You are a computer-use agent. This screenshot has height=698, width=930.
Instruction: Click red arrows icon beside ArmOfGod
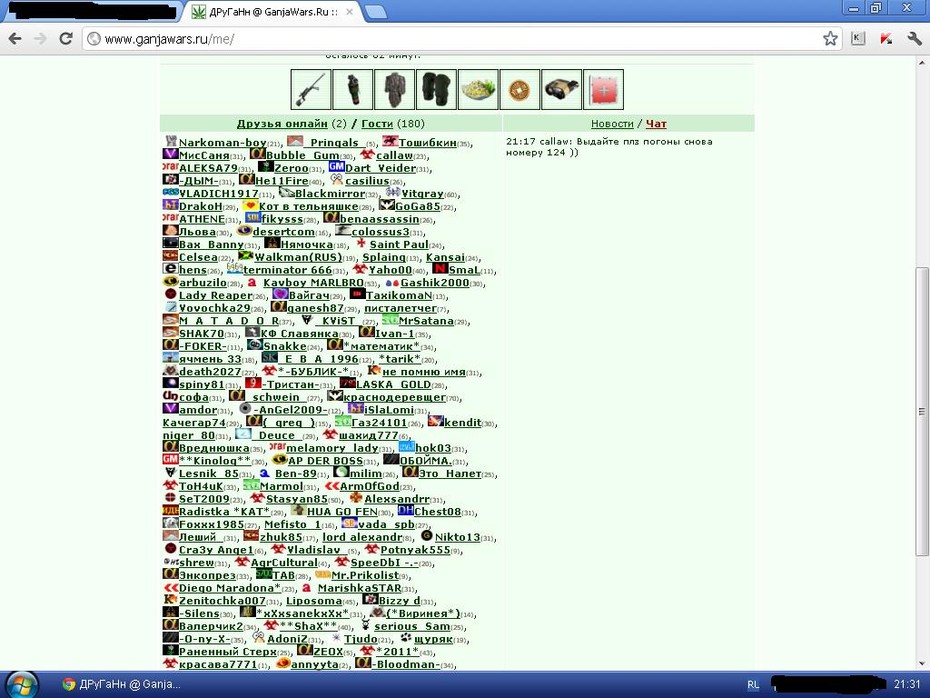[x=332, y=485]
